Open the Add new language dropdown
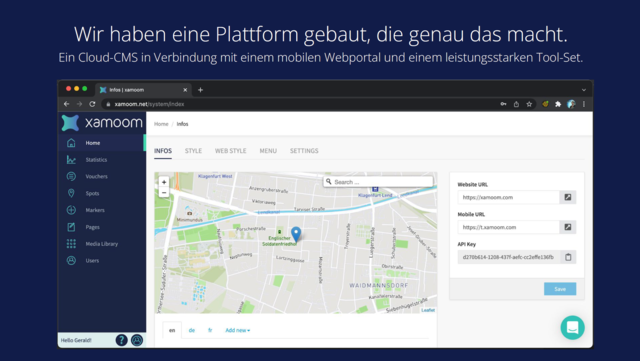Viewport: 640px width, 361px height. (238, 330)
